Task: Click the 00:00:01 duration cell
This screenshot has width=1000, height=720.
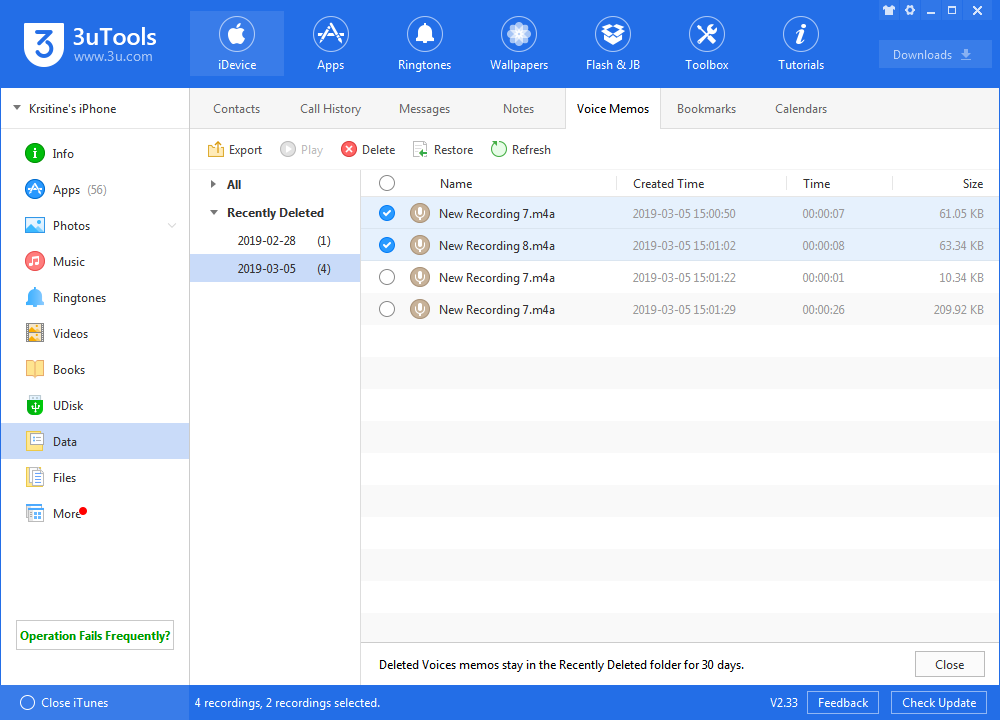Action: (823, 277)
